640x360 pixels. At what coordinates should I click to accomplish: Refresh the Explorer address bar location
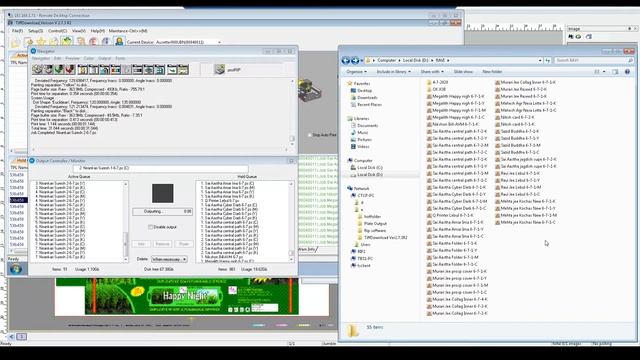(x=547, y=60)
